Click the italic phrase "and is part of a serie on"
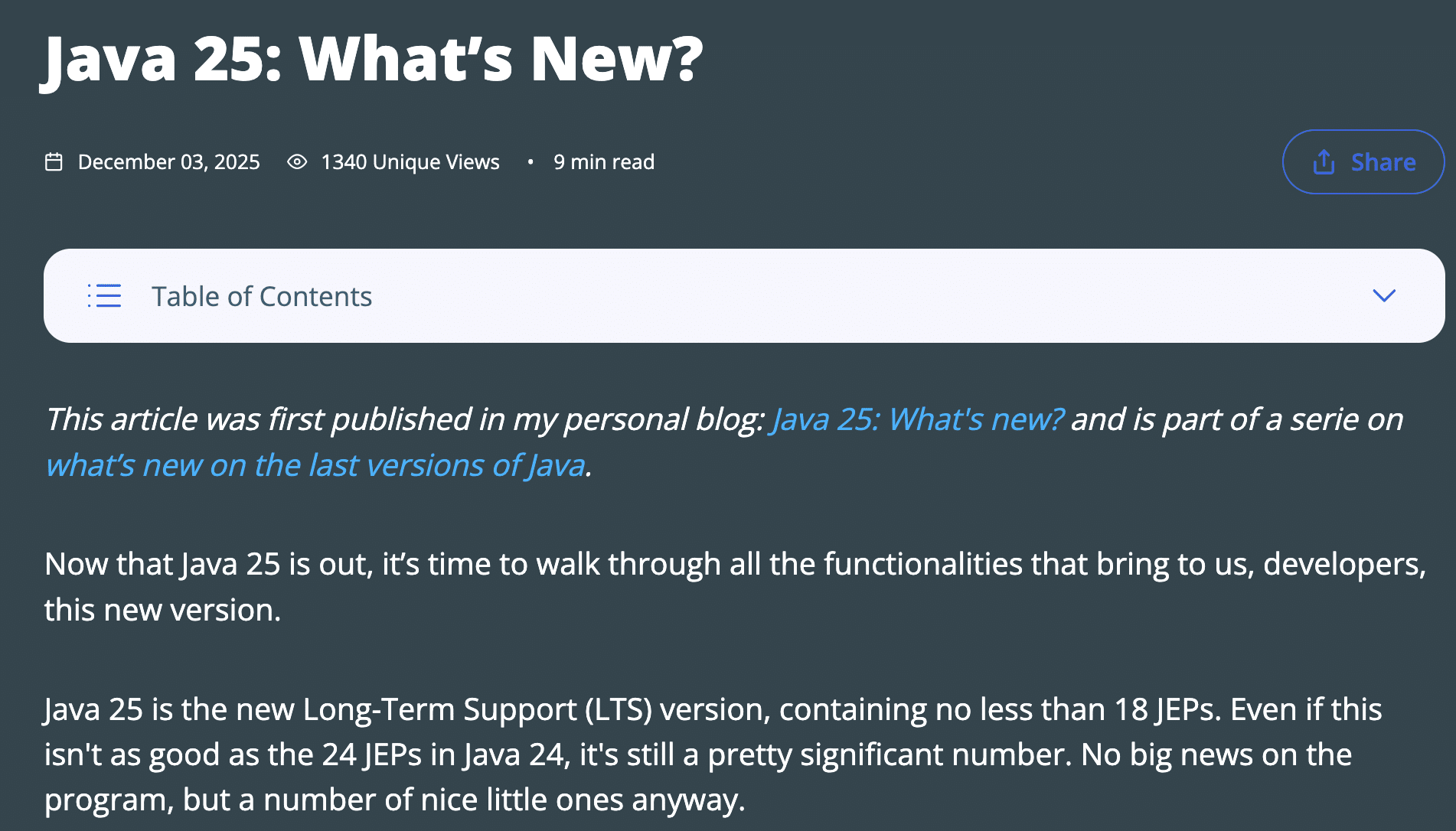1456x831 pixels. pyautogui.click(x=1237, y=419)
